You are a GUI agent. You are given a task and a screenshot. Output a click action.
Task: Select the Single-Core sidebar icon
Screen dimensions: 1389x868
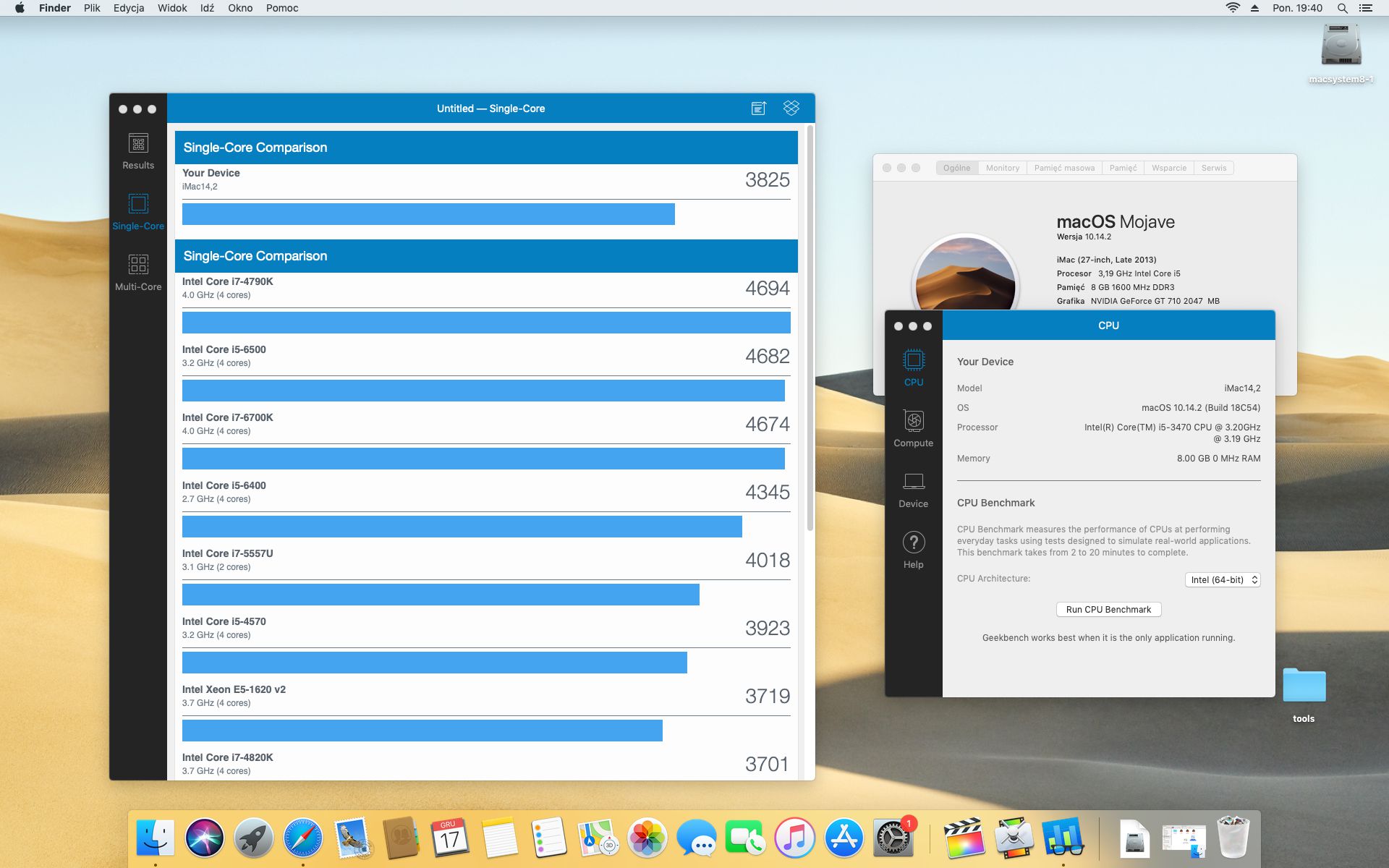pyautogui.click(x=138, y=211)
